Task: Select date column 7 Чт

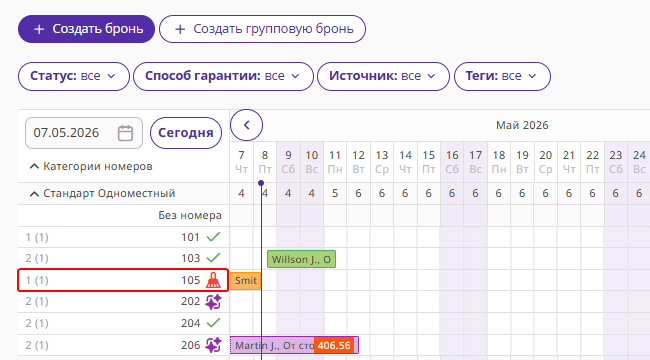Action: tap(241, 162)
